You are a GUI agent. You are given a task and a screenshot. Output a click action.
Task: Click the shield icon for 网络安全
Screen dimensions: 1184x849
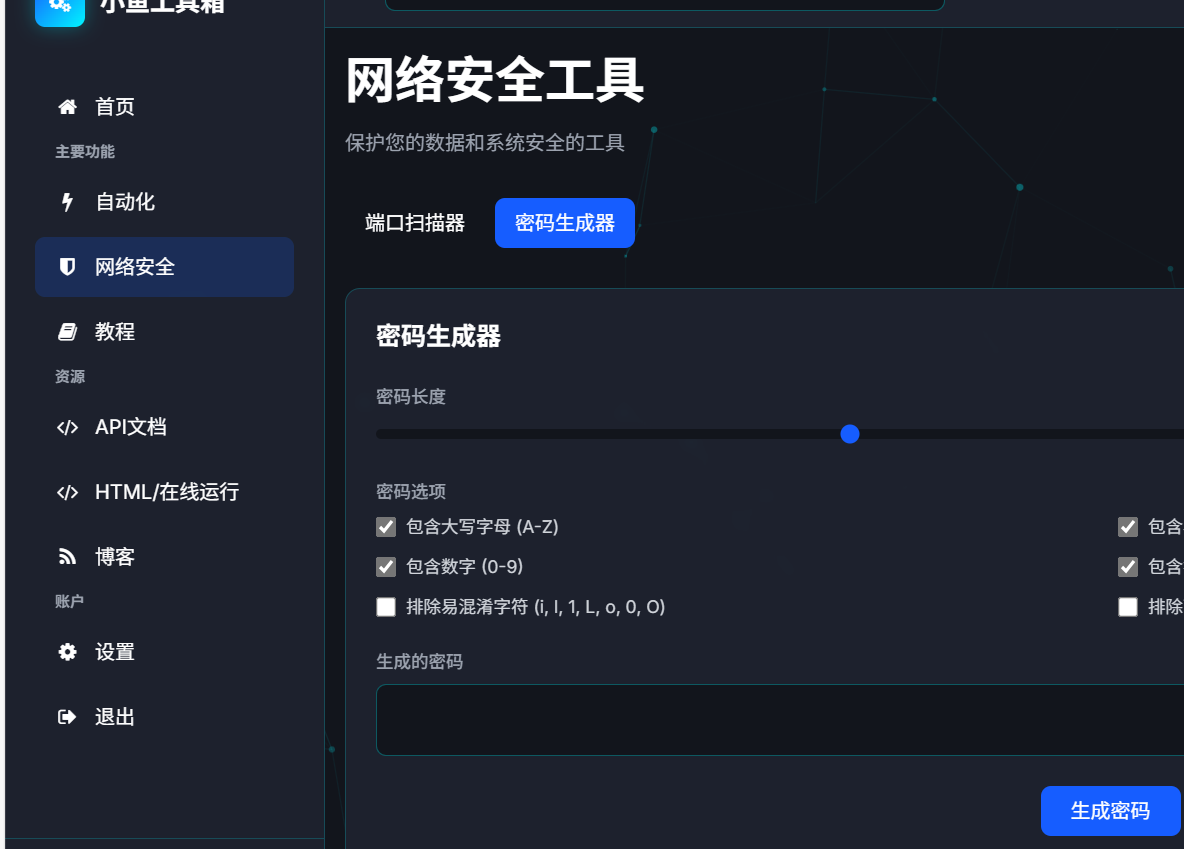[66, 266]
